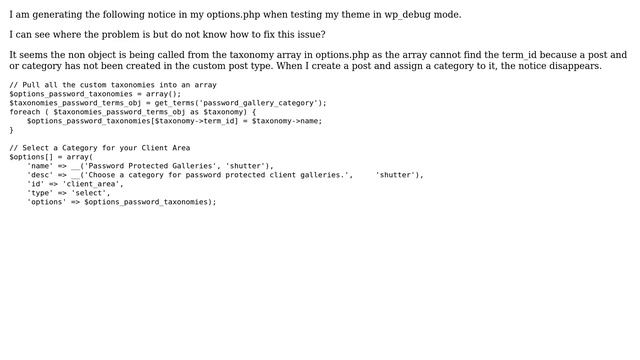The width and height of the screenshot is (640, 360).
Task: Click the $options_password_taxonomies = array() line
Action: click(x=95, y=94)
